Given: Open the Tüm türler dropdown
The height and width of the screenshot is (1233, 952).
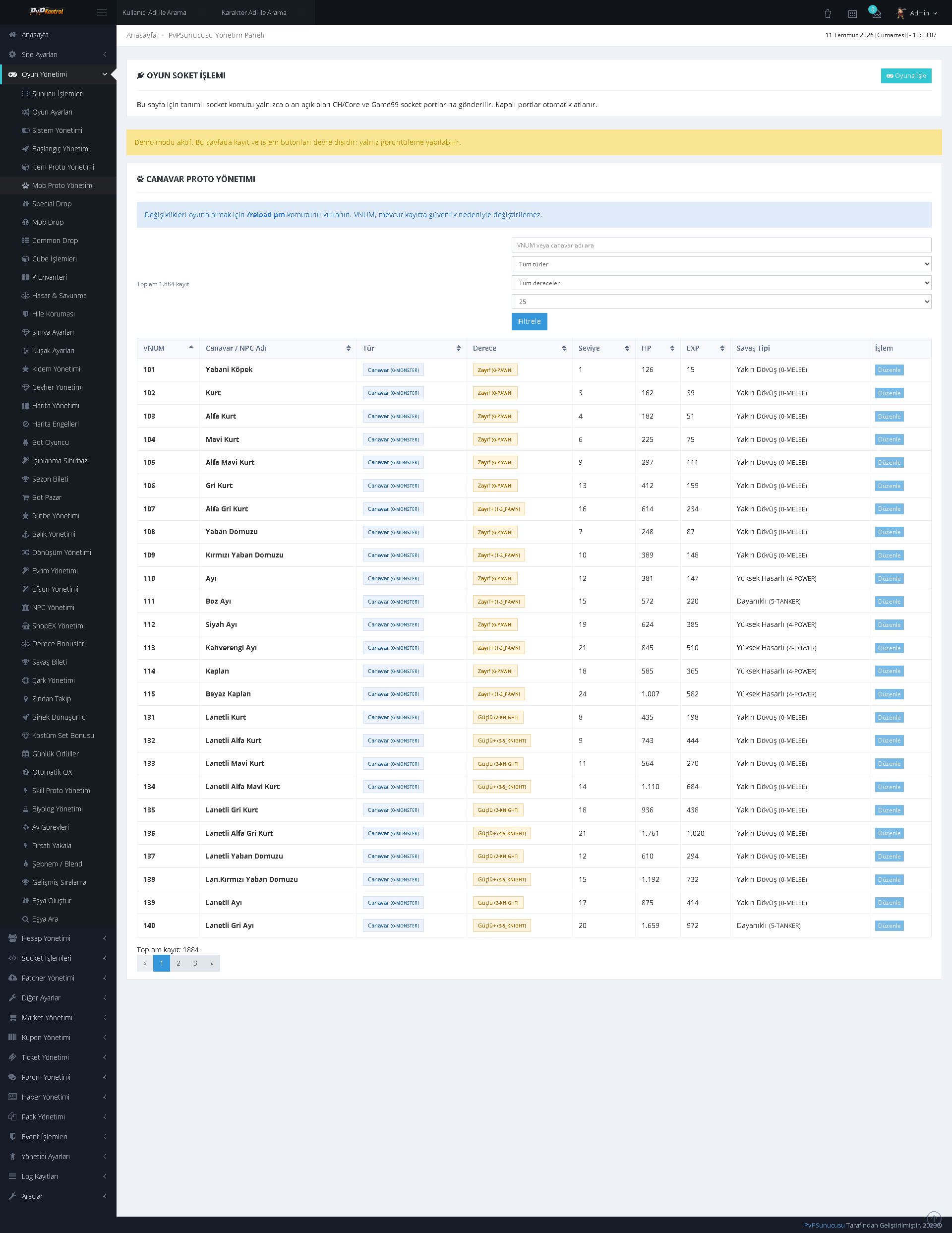Looking at the screenshot, I should coord(721,264).
